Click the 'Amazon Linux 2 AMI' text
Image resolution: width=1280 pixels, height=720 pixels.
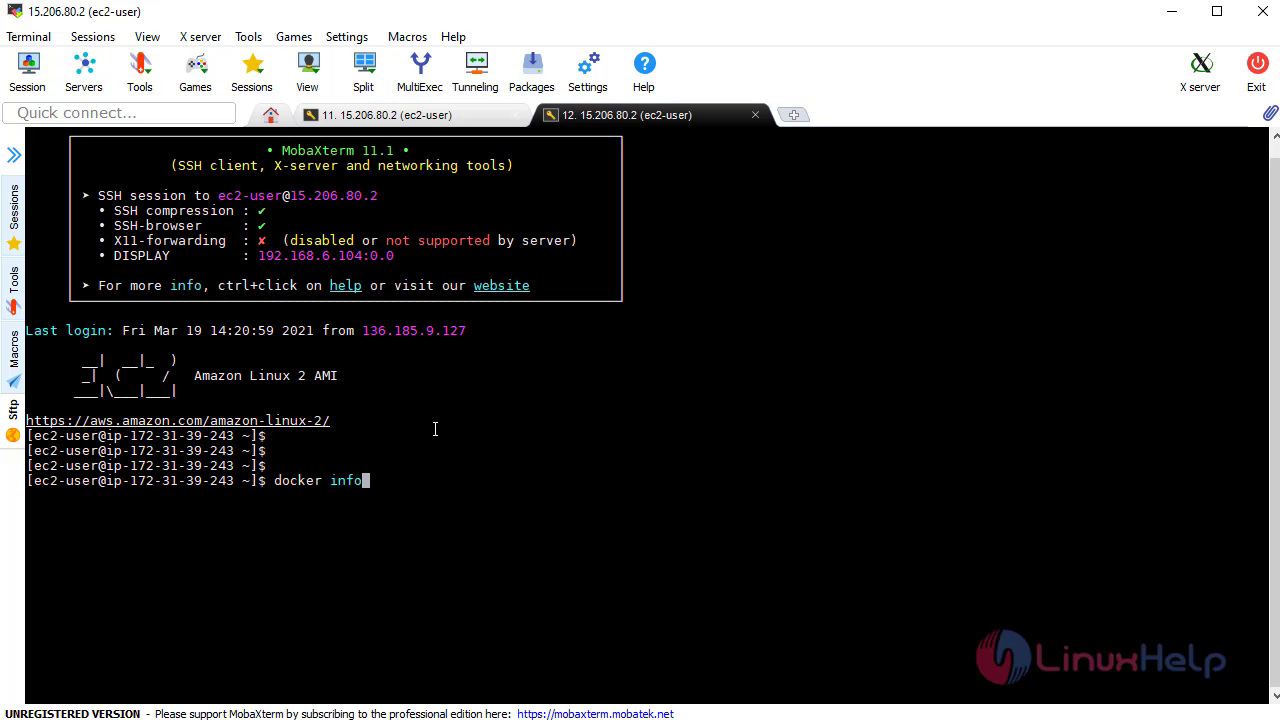(x=266, y=376)
